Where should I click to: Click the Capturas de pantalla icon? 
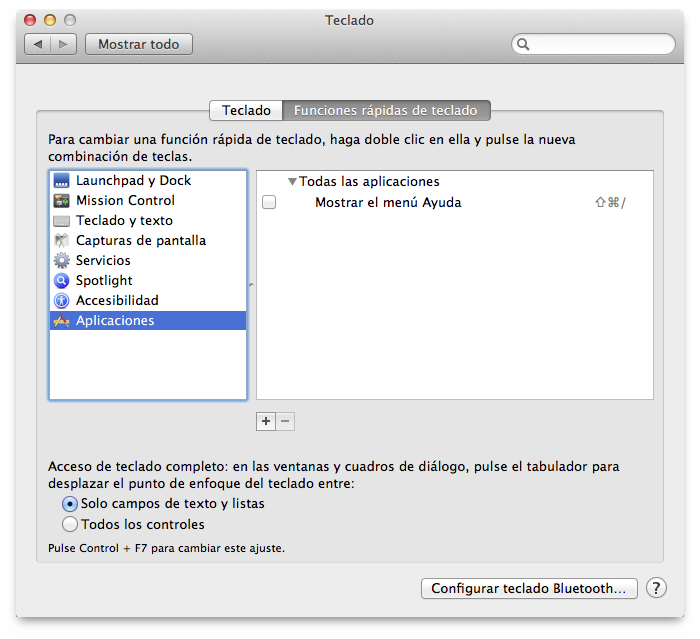[x=62, y=240]
